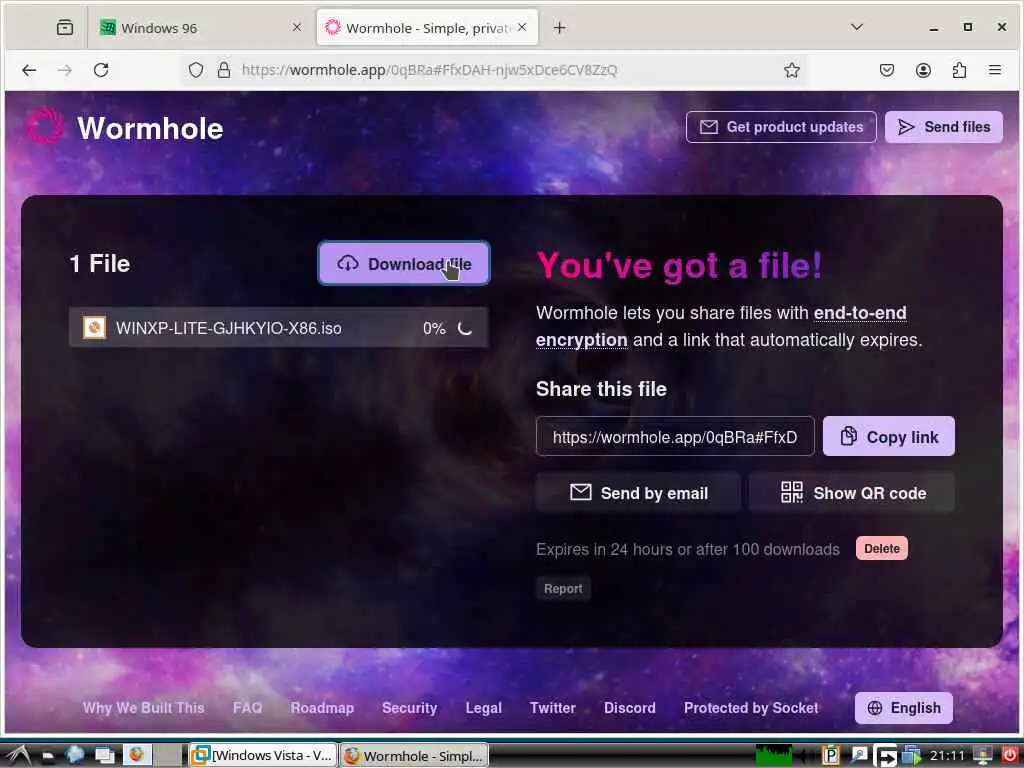
Task: Click the WINXP-LITE-GJHKYIO-X86.iso file row
Action: (278, 328)
